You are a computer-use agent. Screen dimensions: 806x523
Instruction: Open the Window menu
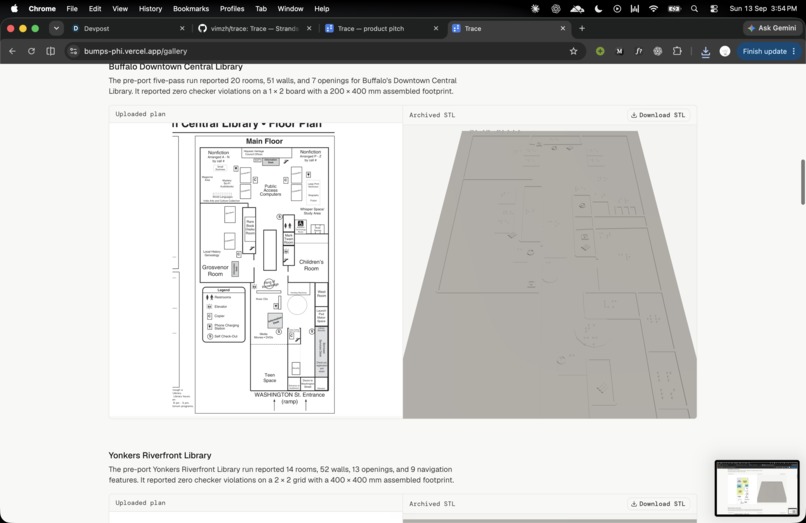tap(290, 8)
